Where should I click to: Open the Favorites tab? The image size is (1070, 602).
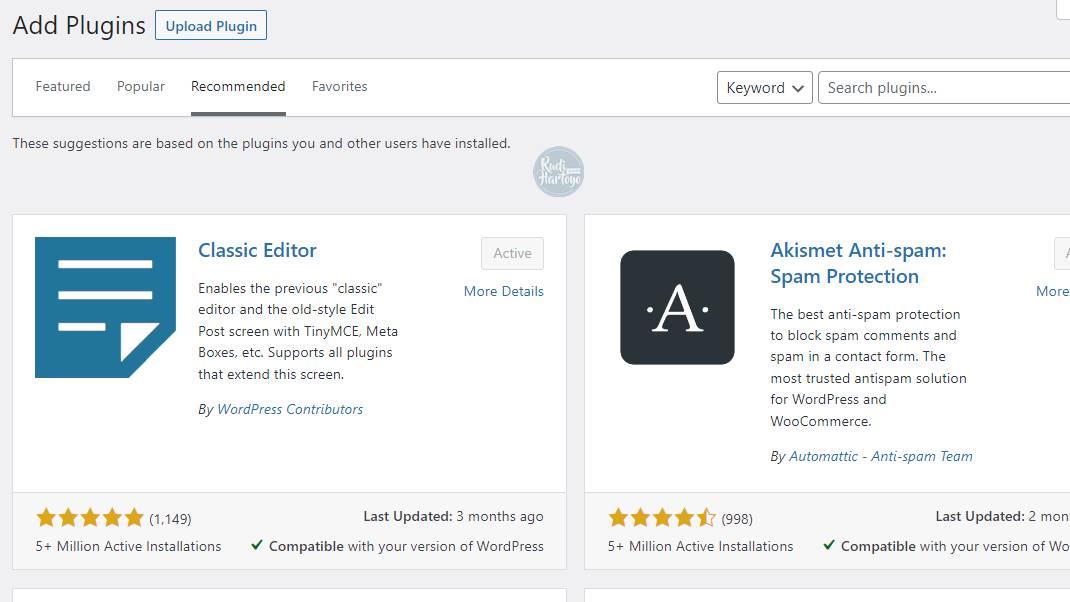pyautogui.click(x=340, y=87)
